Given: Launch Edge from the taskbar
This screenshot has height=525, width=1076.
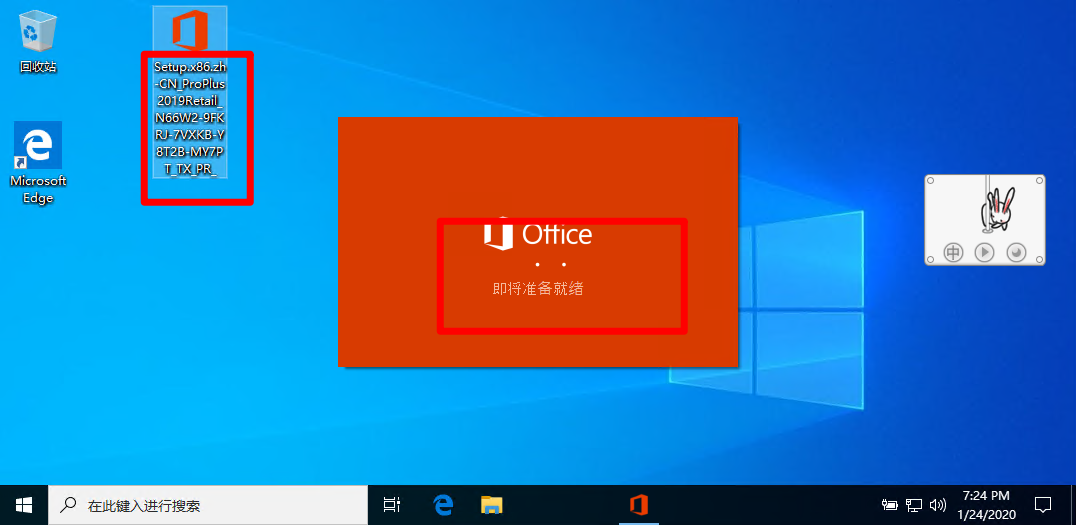Looking at the screenshot, I should (x=444, y=506).
